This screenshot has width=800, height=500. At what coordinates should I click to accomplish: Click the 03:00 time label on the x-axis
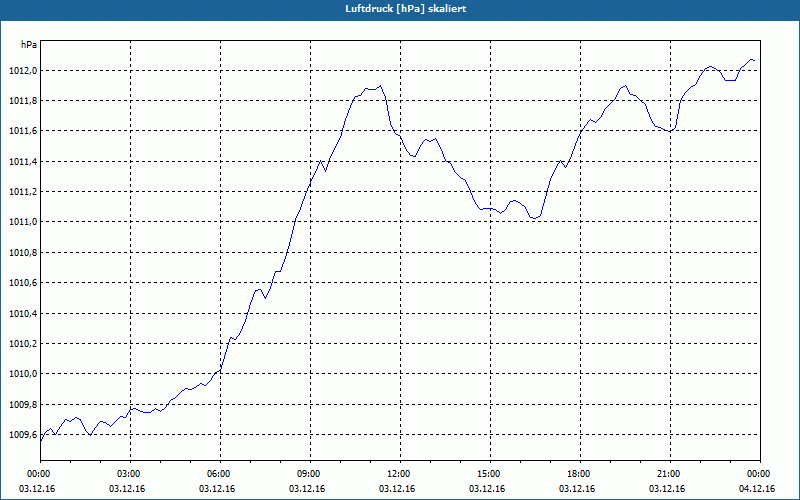pyautogui.click(x=131, y=474)
